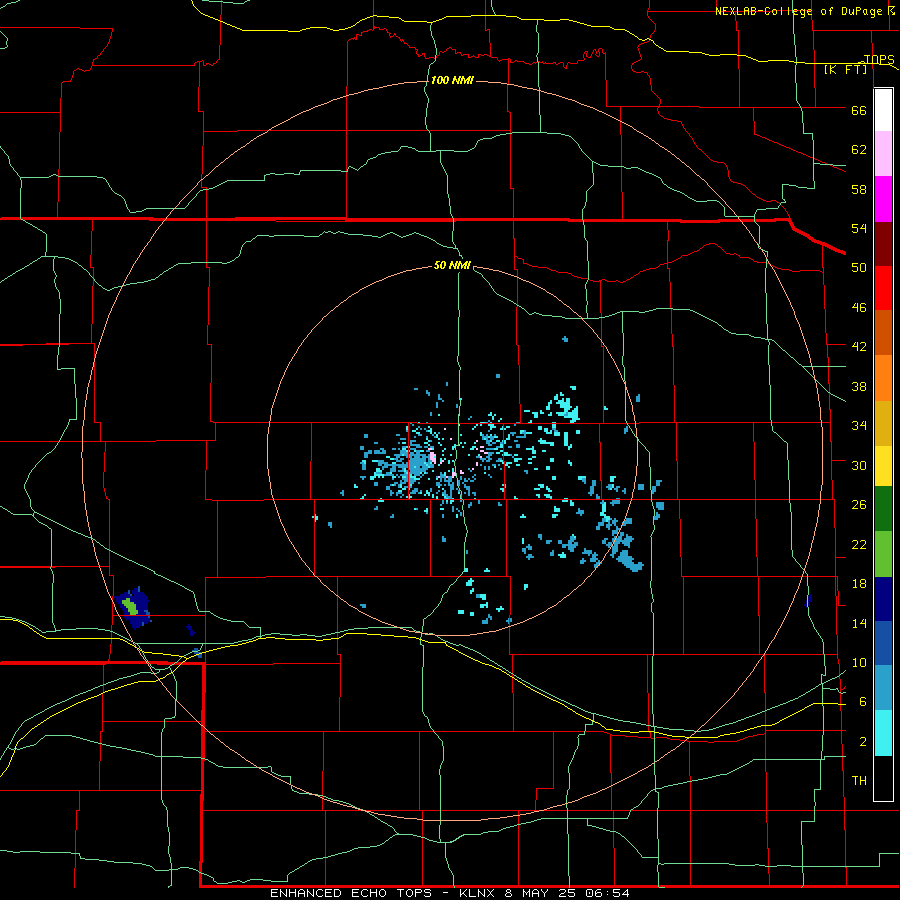Click the legend value "14"

point(859,623)
